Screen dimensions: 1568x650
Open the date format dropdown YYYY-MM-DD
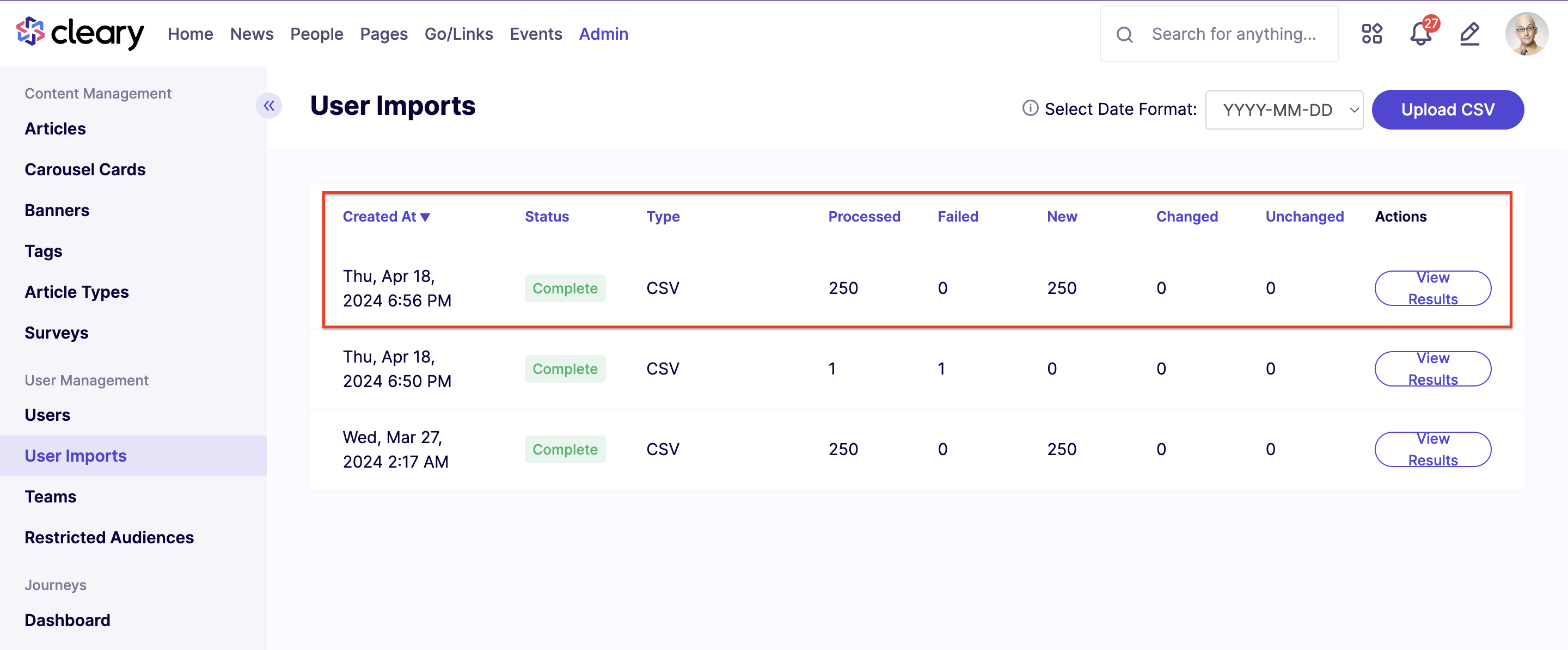tap(1284, 110)
